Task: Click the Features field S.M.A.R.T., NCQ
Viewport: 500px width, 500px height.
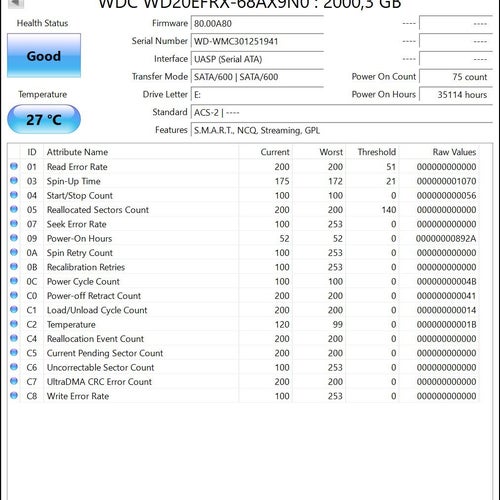Action: click(x=342, y=130)
